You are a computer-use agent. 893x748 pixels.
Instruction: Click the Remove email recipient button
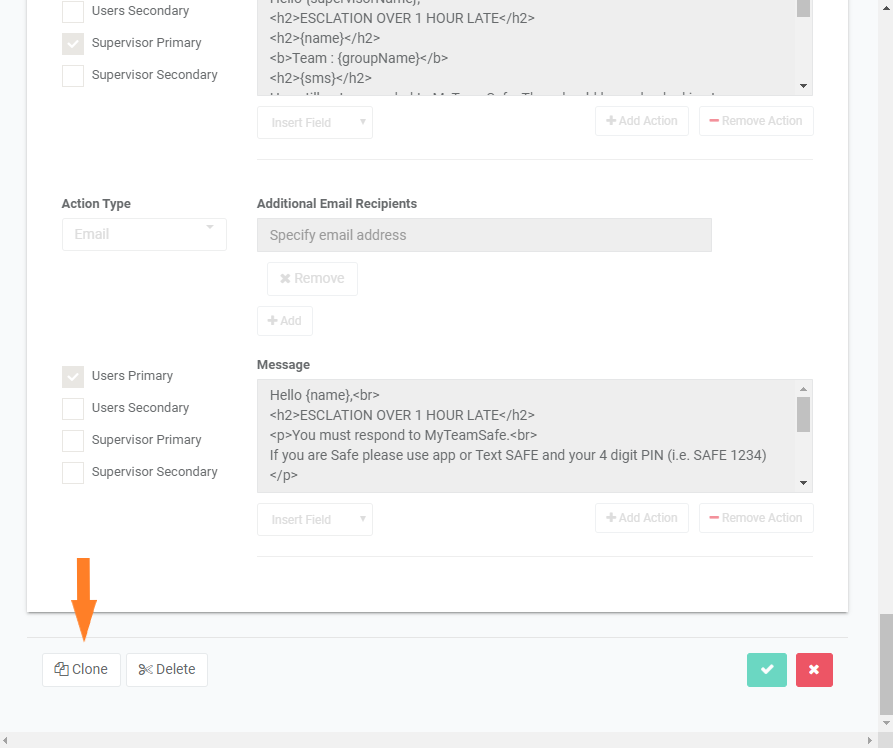pyautogui.click(x=313, y=279)
